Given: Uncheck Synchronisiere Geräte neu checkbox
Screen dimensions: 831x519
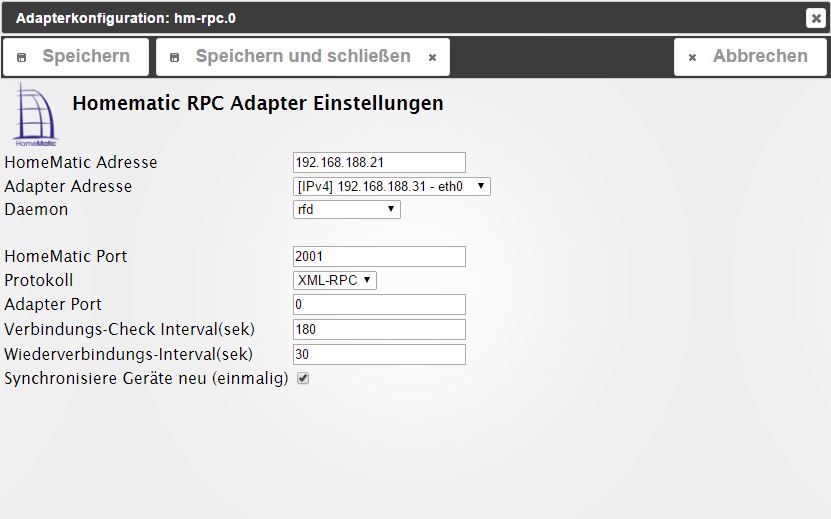Looking at the screenshot, I should tap(303, 378).
